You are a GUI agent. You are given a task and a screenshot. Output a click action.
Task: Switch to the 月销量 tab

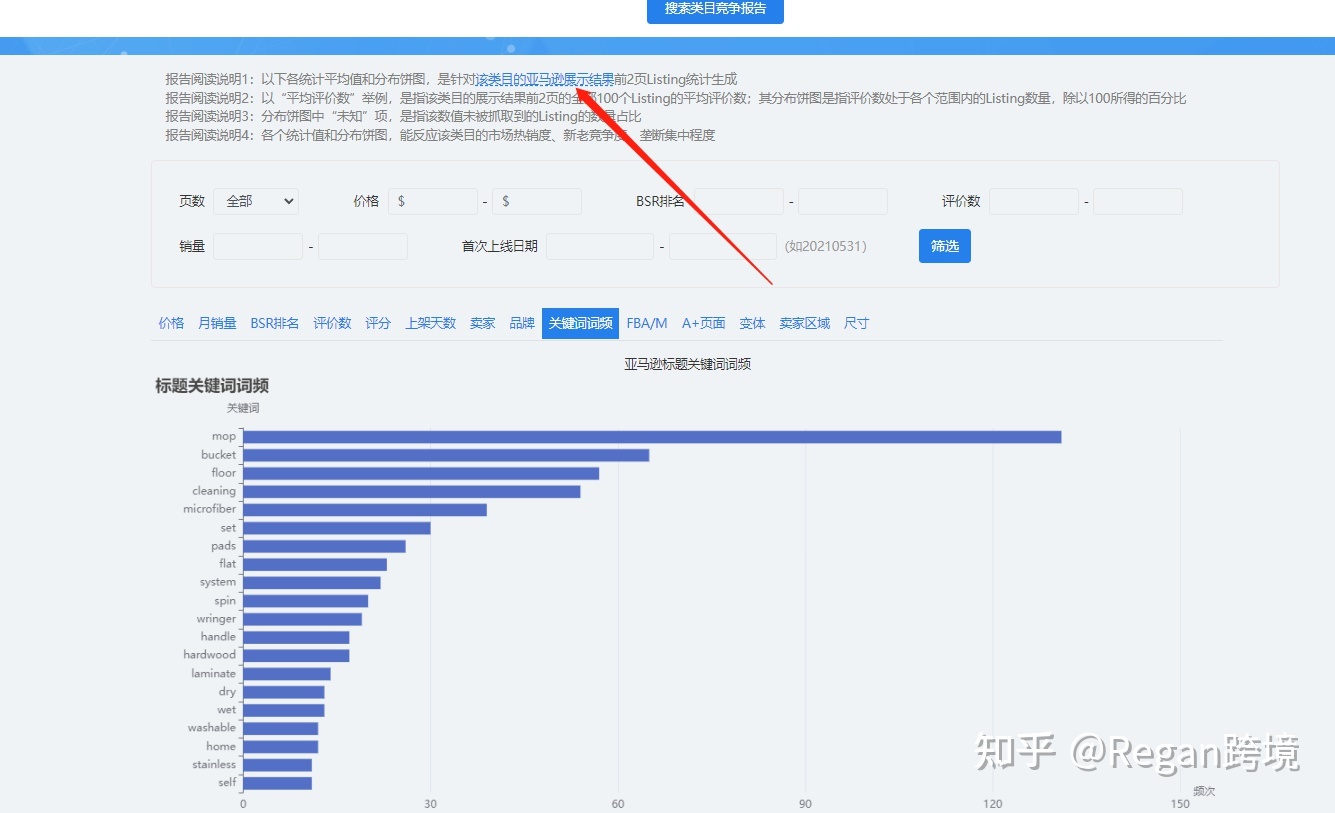pos(217,323)
